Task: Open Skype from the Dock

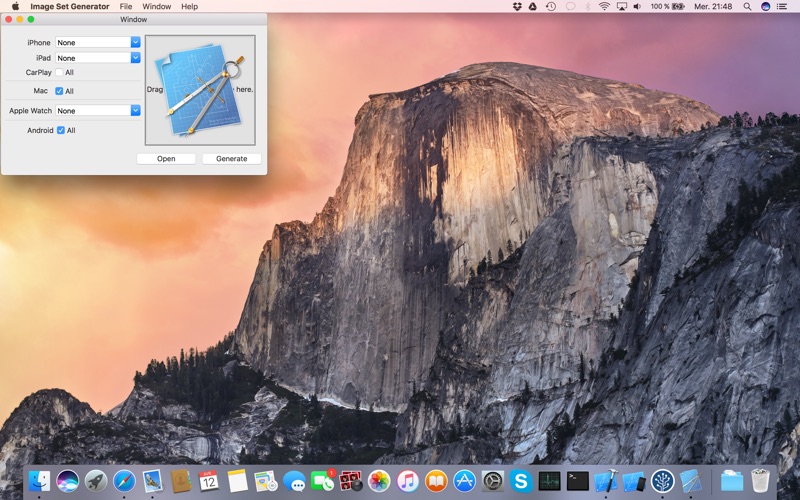Action: pyautogui.click(x=521, y=481)
